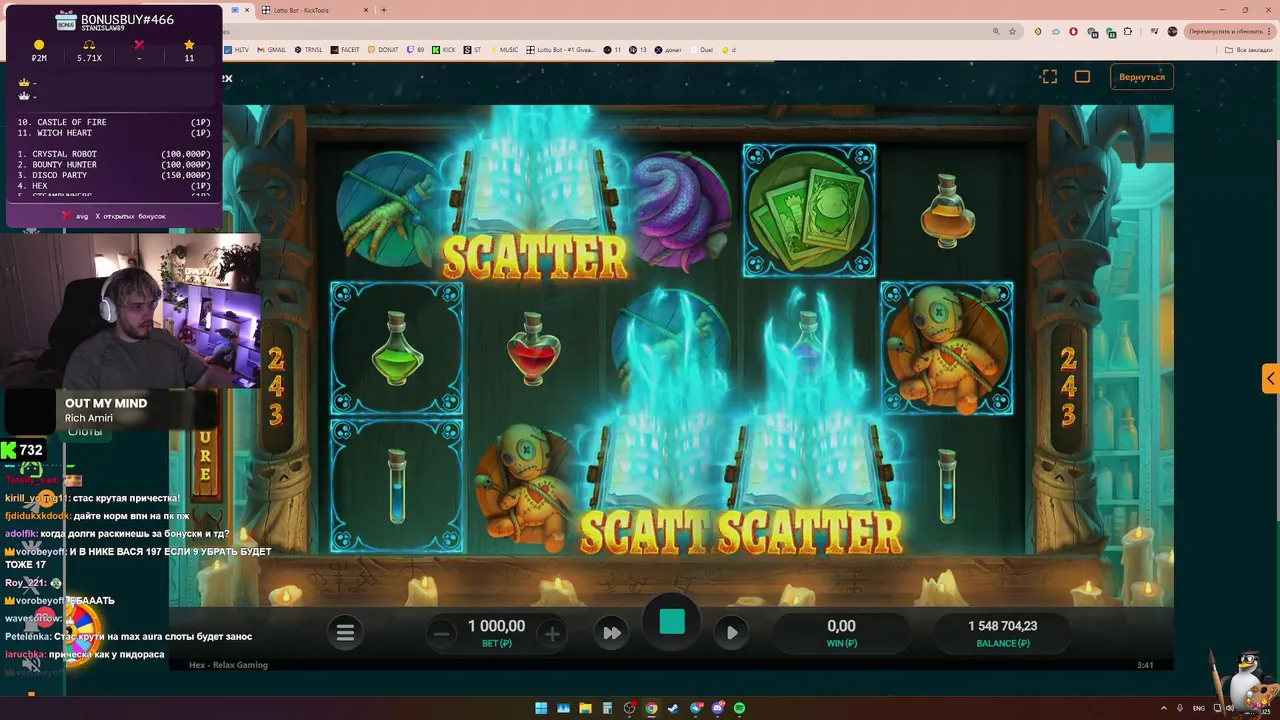The width and height of the screenshot is (1280, 720).
Task: Click the WITCH HEART bonus list entry
Action: point(113,133)
